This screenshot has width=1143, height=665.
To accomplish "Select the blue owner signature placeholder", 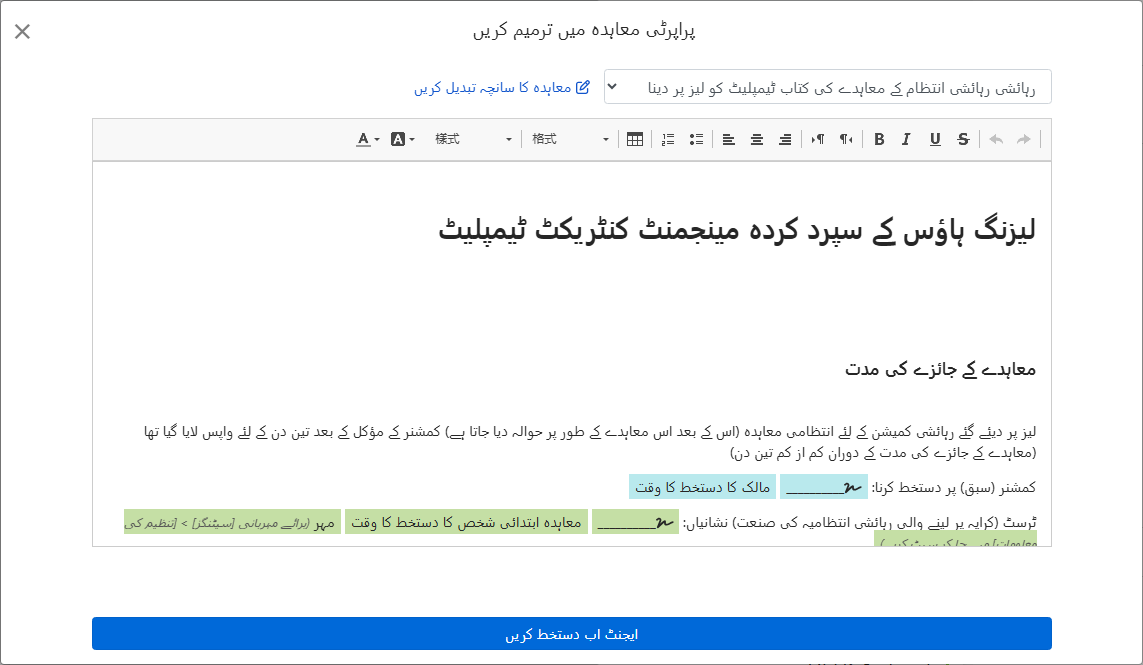I will point(824,487).
